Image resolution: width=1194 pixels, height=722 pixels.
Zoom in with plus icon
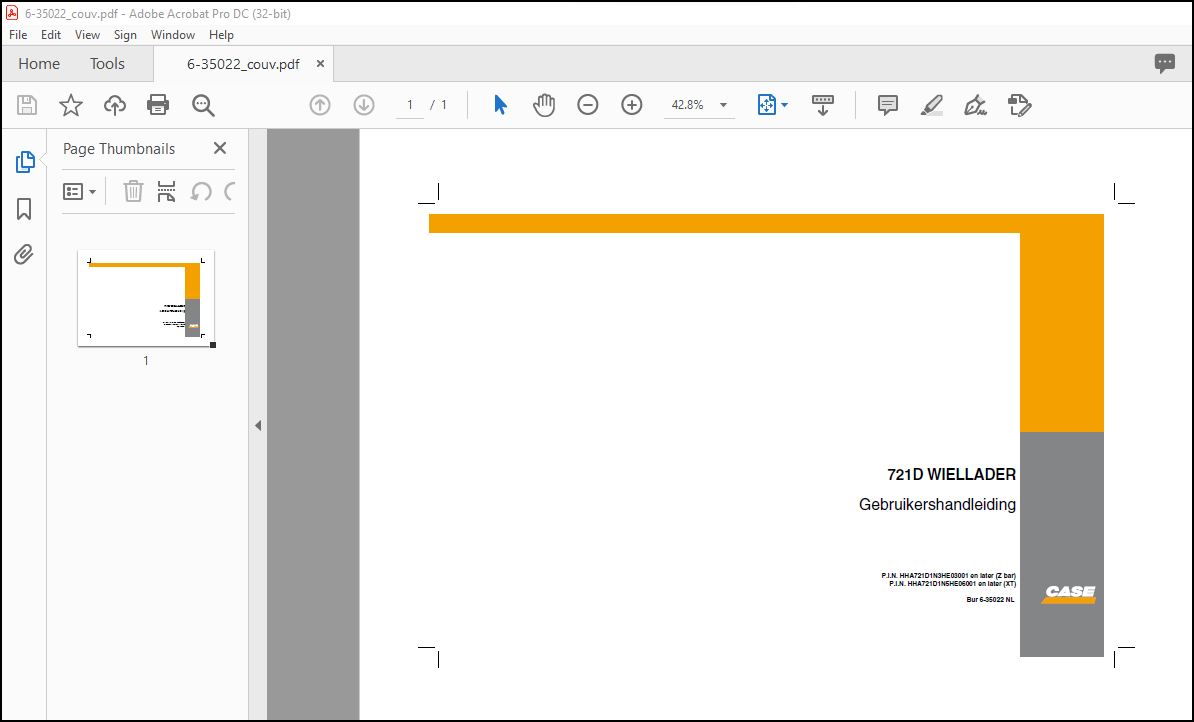click(632, 105)
